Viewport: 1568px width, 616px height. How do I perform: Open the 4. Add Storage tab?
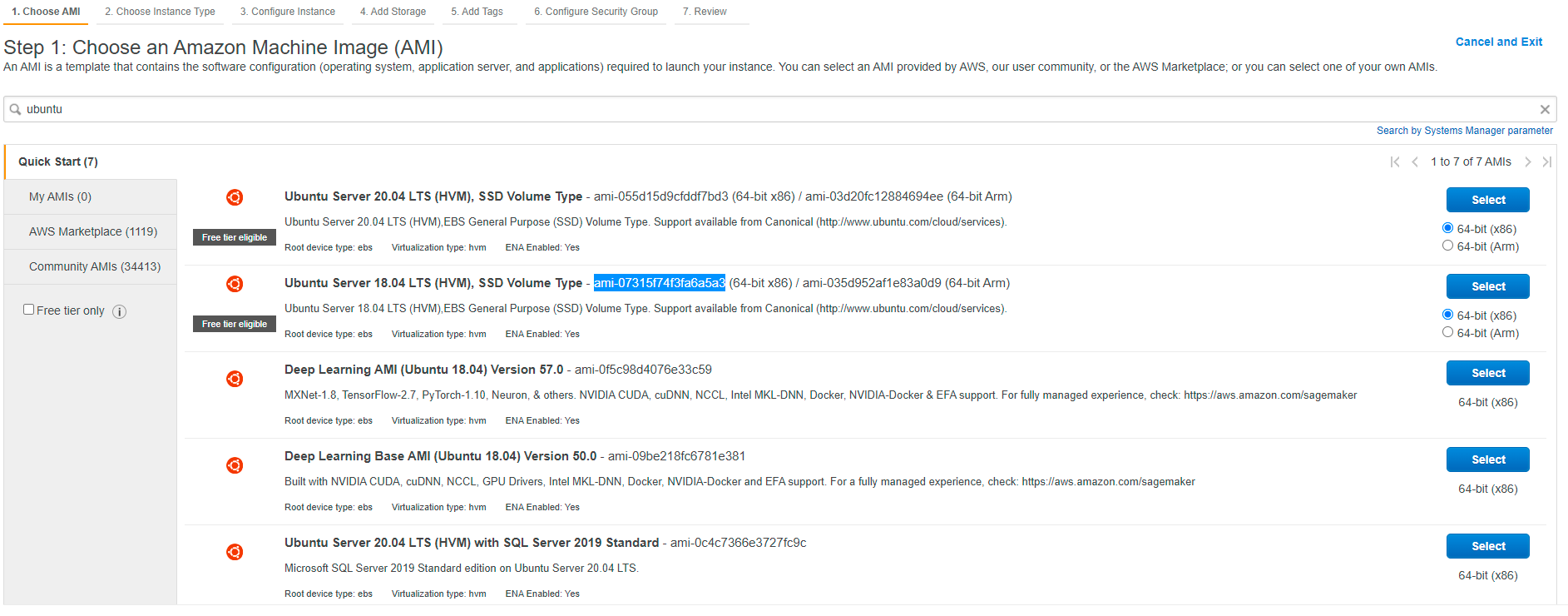pos(393,12)
